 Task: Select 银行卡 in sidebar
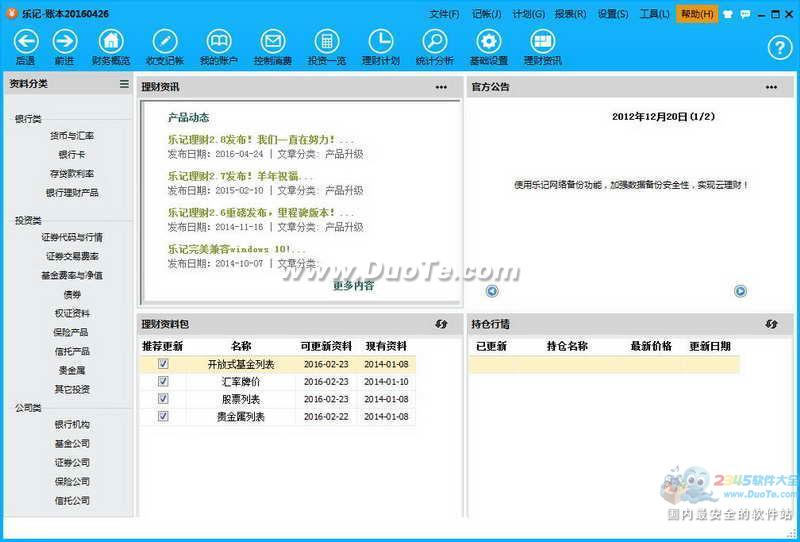click(72, 155)
